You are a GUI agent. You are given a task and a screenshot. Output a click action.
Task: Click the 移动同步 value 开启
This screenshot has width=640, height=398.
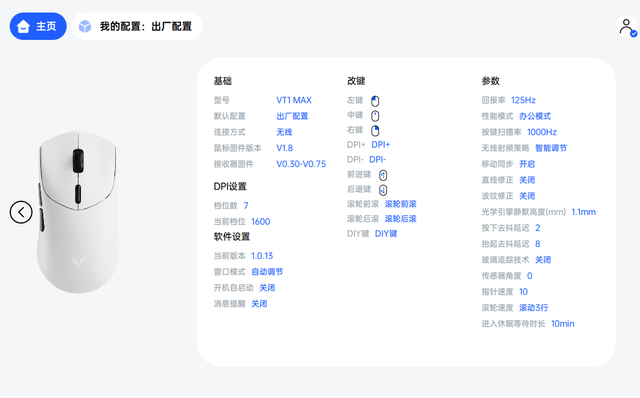[x=527, y=164]
